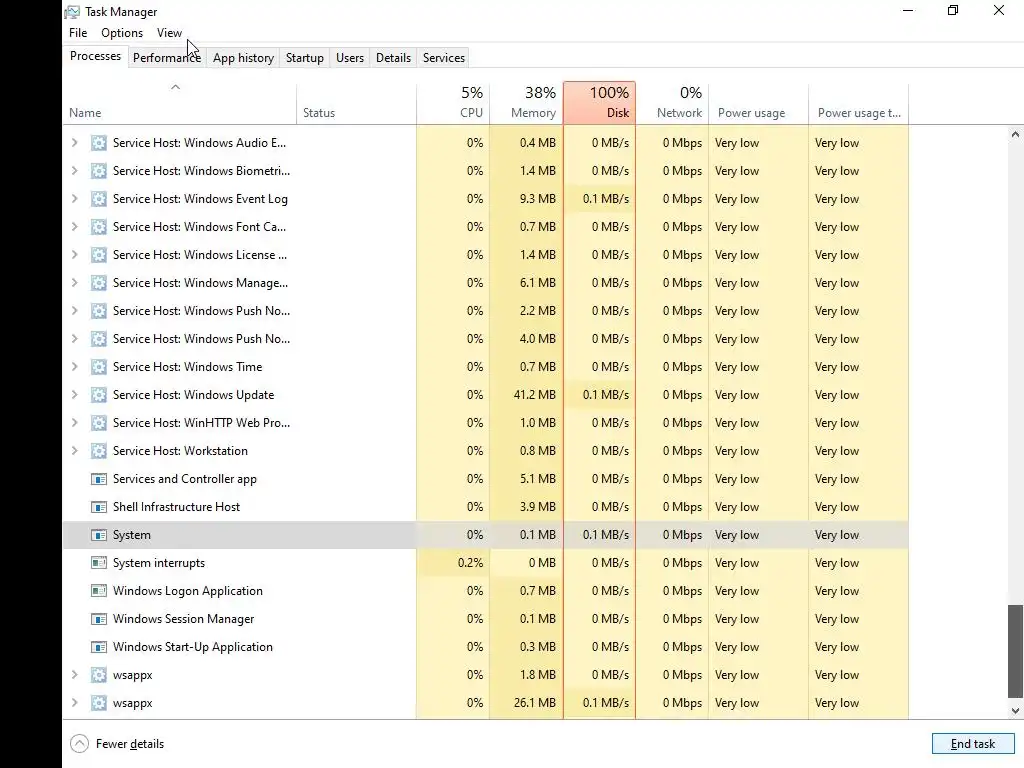Viewport: 1024px width, 768px height.
Task: Open the Options menu
Action: point(122,33)
